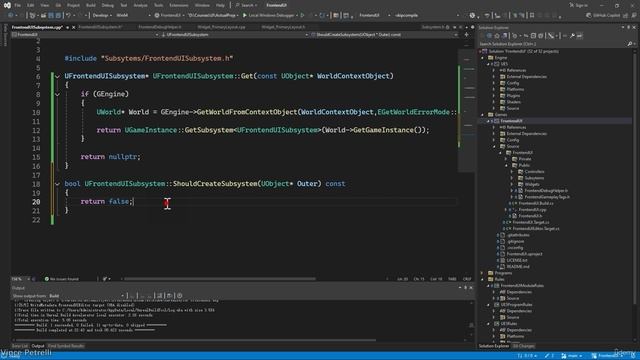Open the Extensions menu
The image size is (640, 360).
(x=179, y=5)
